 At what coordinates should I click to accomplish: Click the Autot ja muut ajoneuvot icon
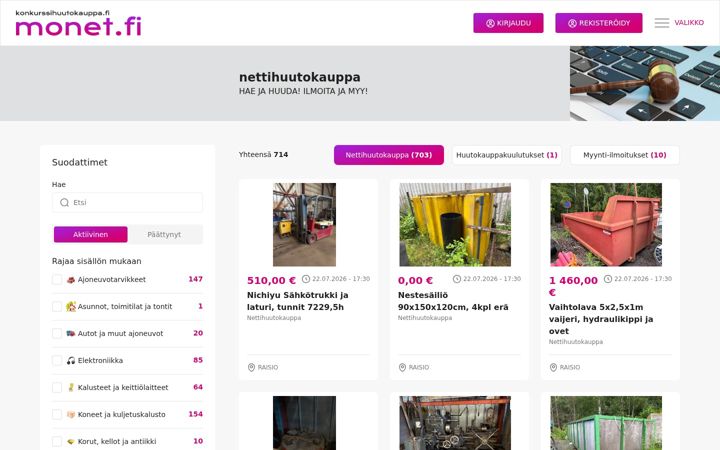coord(71,333)
